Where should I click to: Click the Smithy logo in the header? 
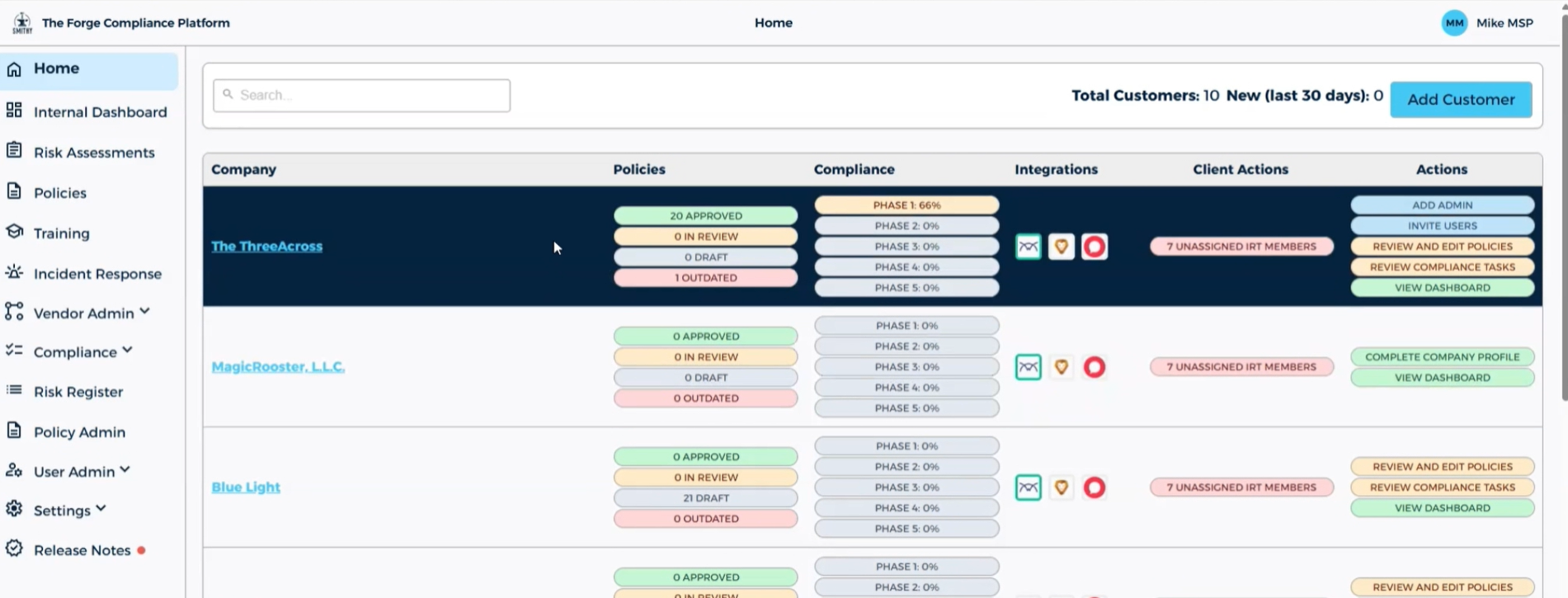(22, 23)
